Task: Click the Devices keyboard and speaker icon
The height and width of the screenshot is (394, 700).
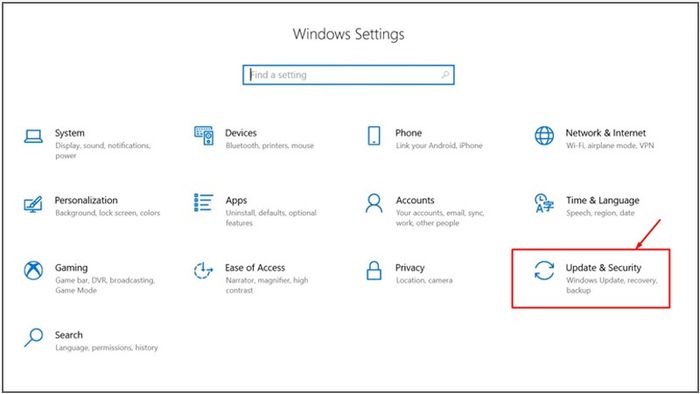Action: pyautogui.click(x=204, y=136)
